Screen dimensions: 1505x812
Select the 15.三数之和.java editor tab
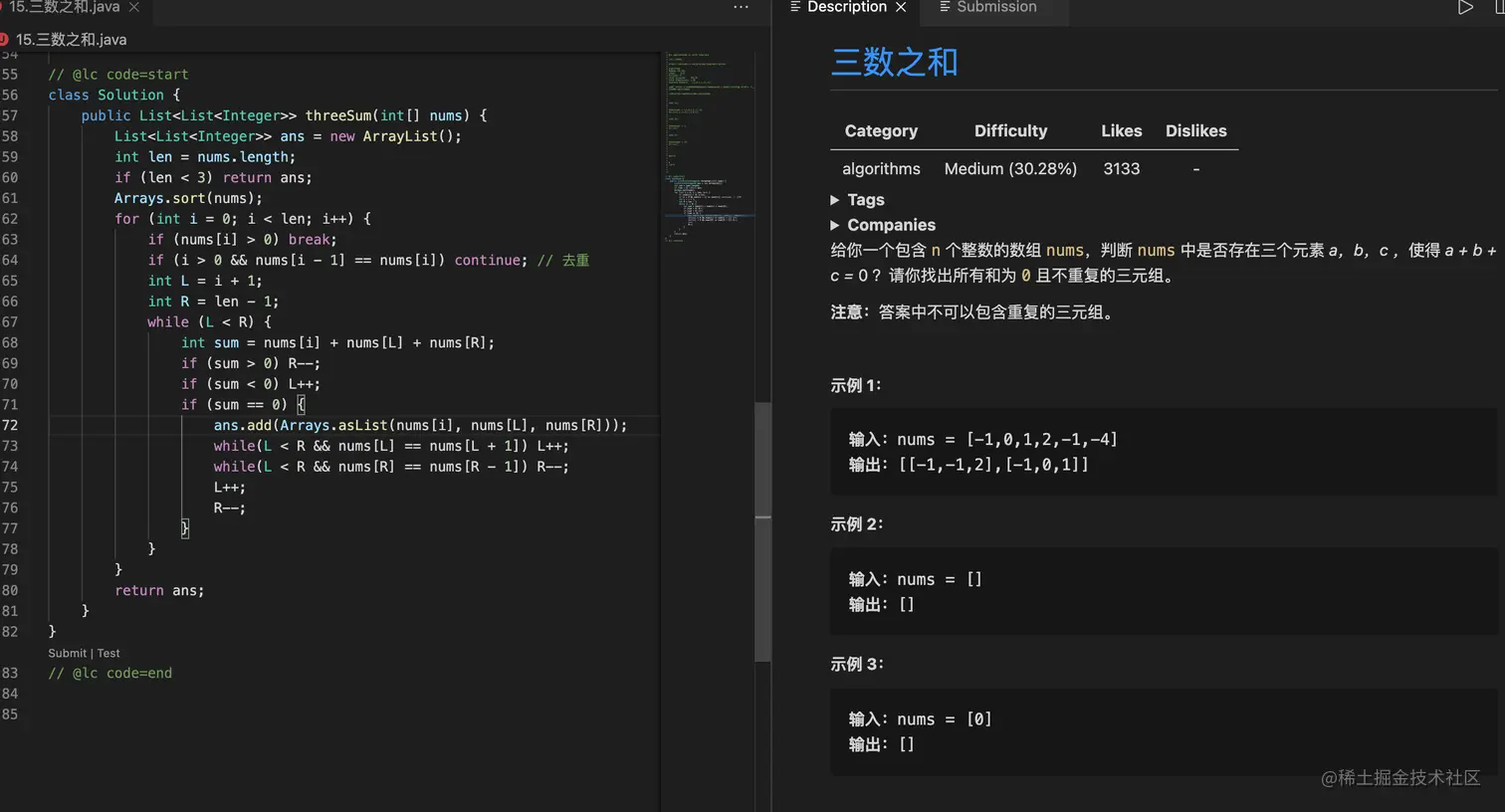[x=66, y=7]
